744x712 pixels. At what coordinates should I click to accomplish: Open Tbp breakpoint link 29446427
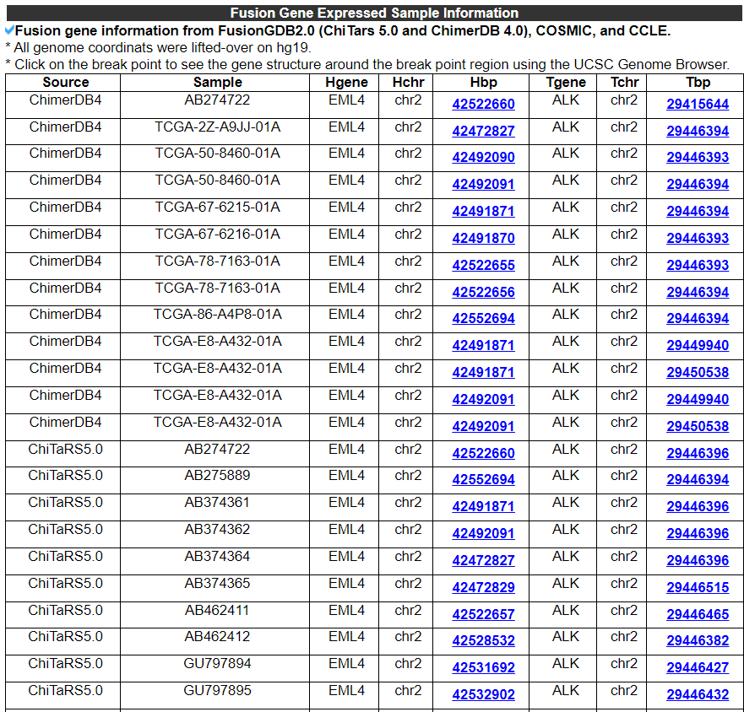[697, 668]
